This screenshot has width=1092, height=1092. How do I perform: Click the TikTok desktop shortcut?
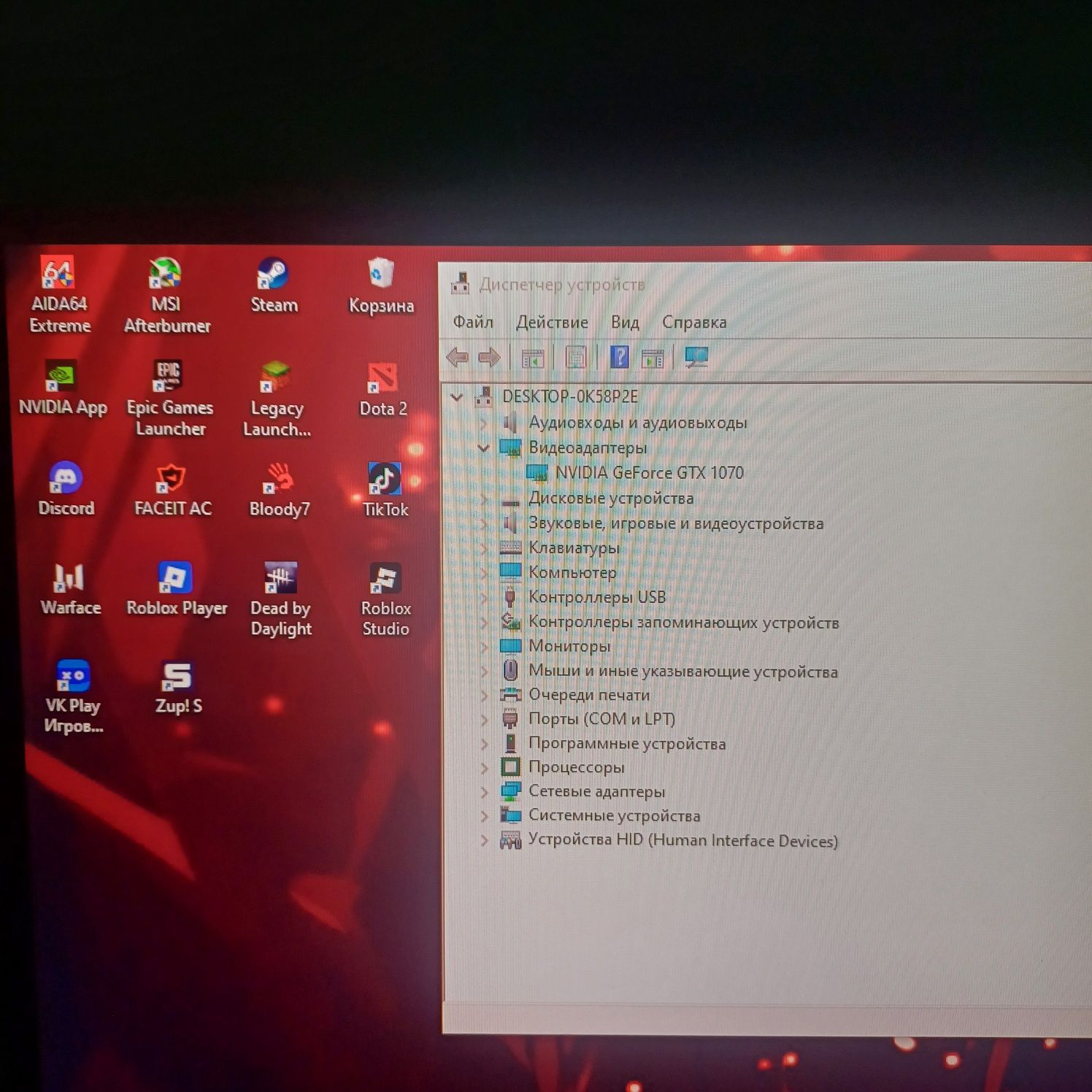pyautogui.click(x=385, y=490)
